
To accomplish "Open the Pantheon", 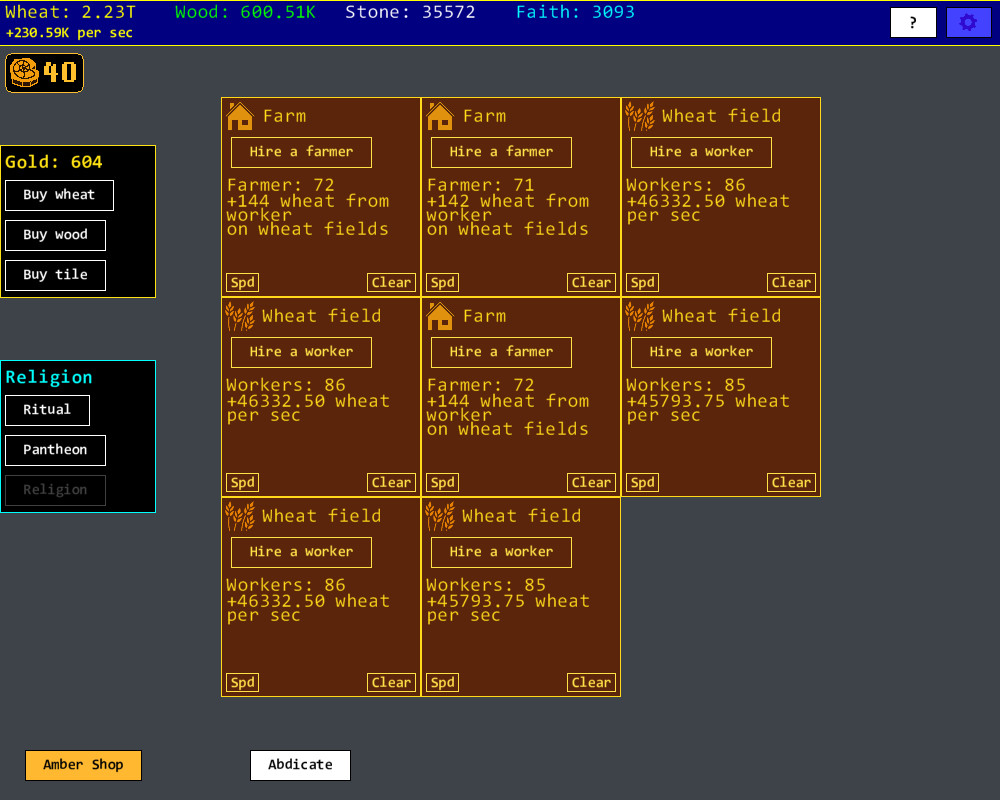I will 55,450.
